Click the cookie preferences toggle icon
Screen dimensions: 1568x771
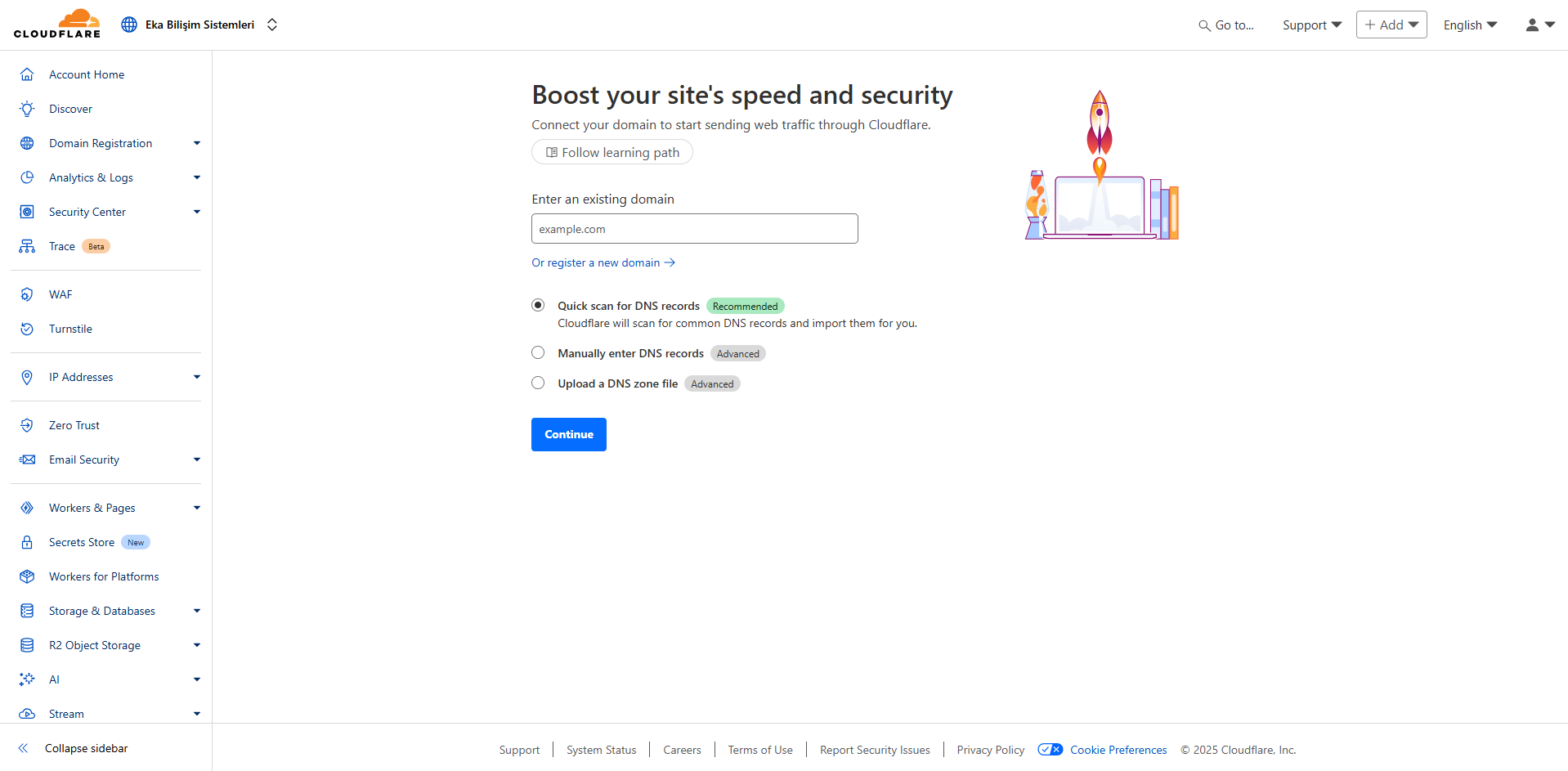(1051, 750)
